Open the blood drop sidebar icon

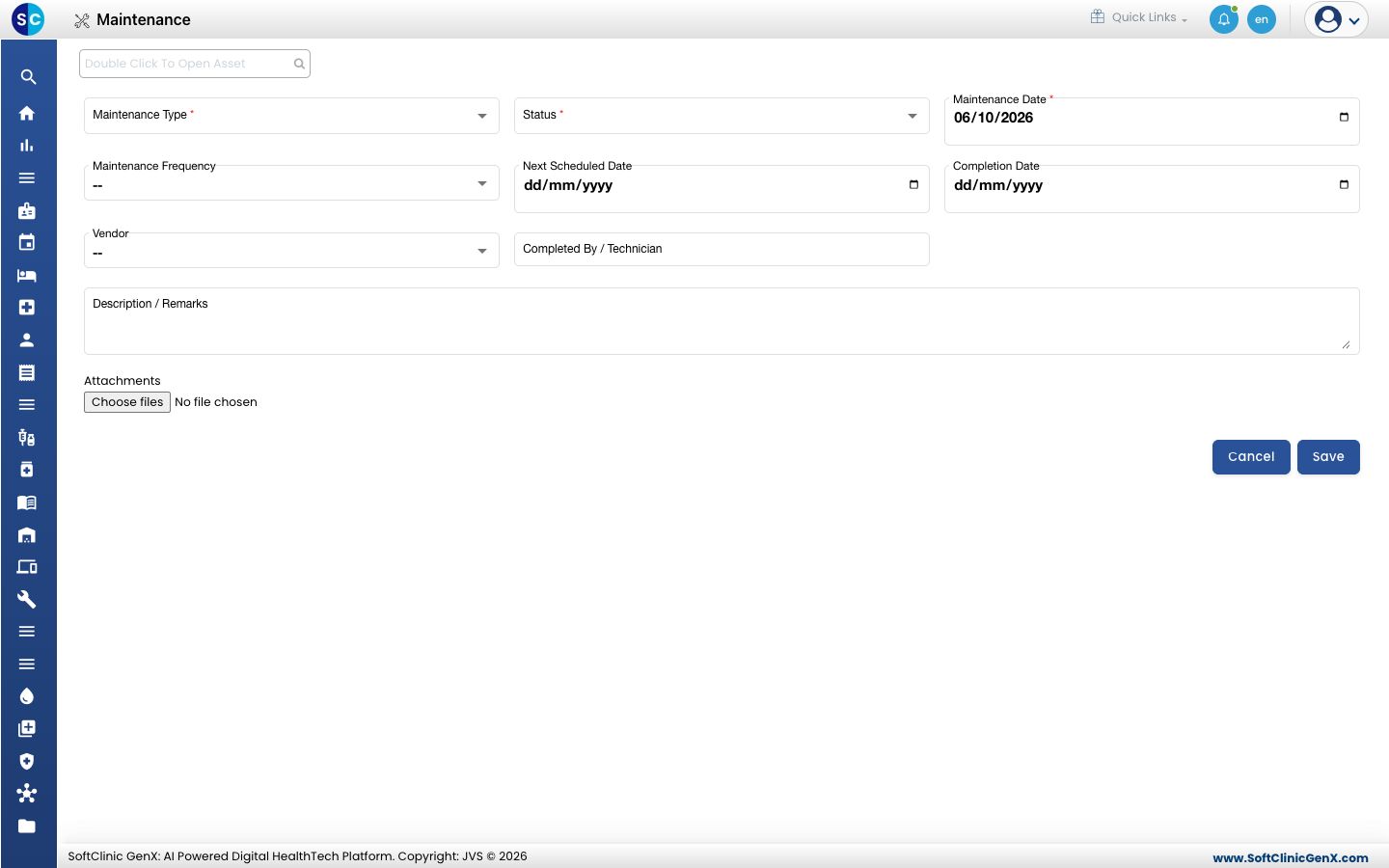(x=27, y=696)
